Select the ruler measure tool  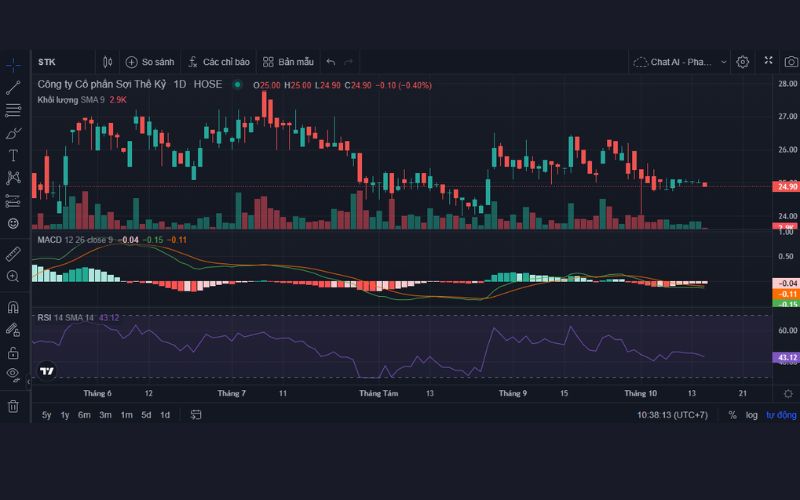click(x=13, y=254)
